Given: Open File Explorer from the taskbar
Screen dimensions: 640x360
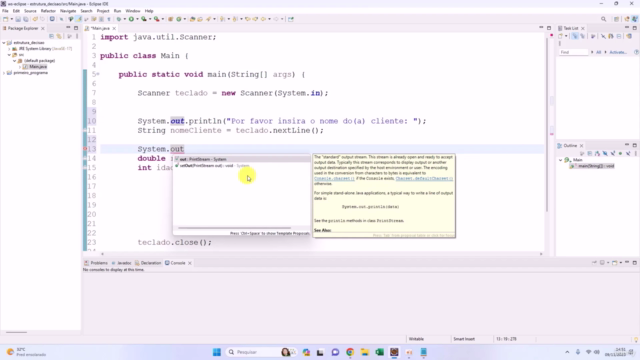Looking at the screenshot, I should pos(364,352).
